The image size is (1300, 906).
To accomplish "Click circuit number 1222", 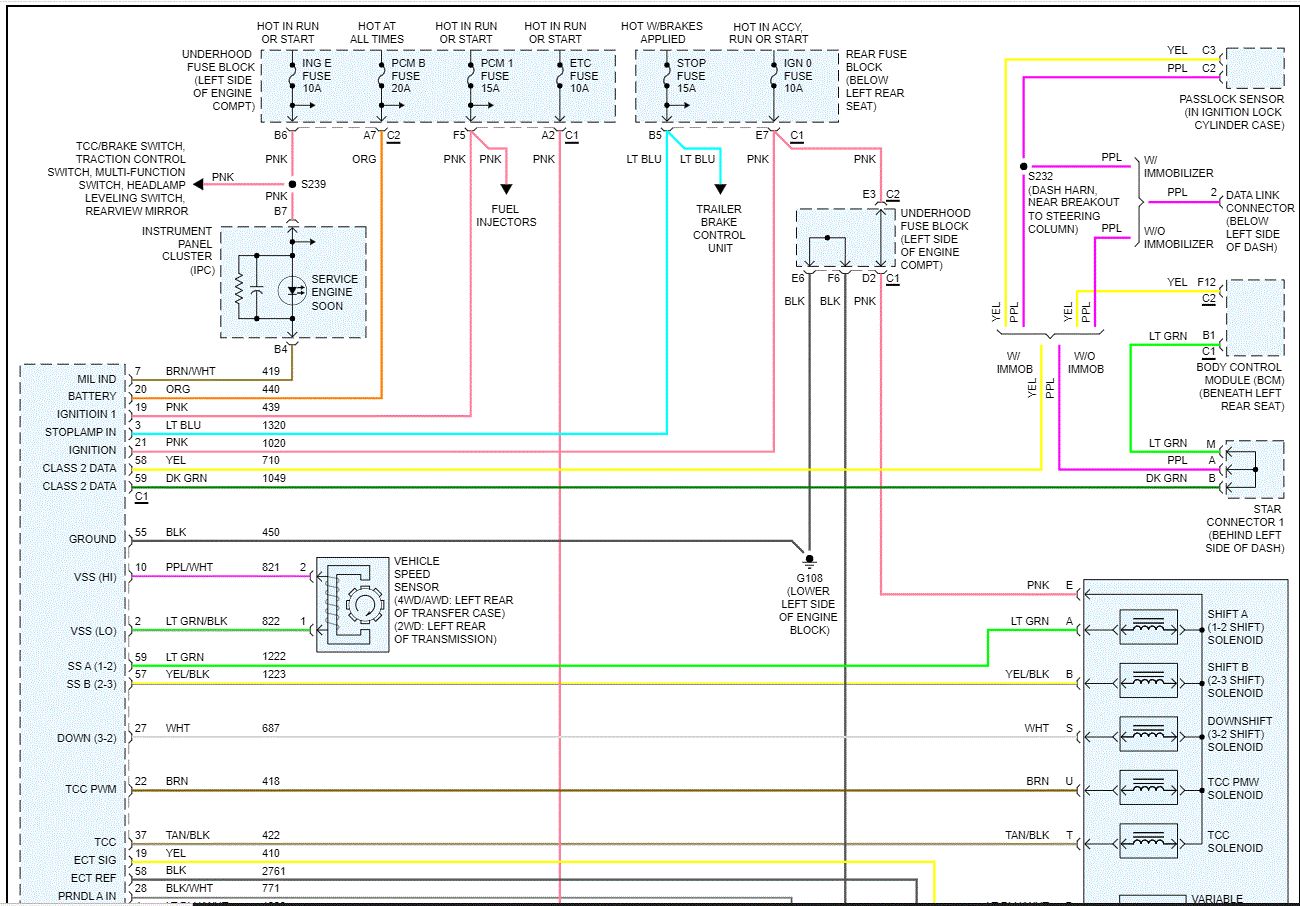I will coord(274,657).
